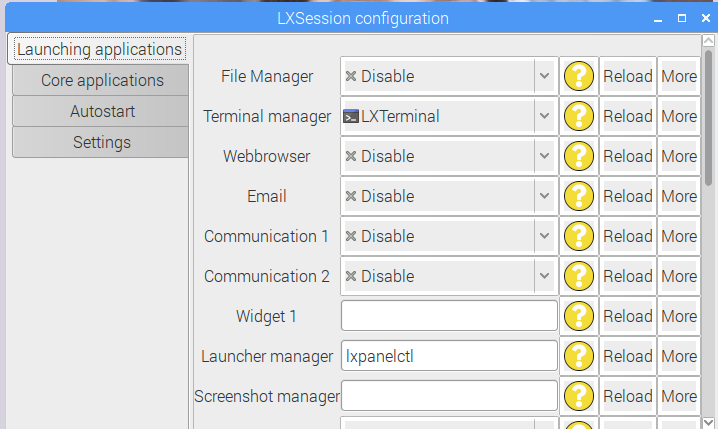
Task: Open the Autostart tab
Action: pos(101,111)
